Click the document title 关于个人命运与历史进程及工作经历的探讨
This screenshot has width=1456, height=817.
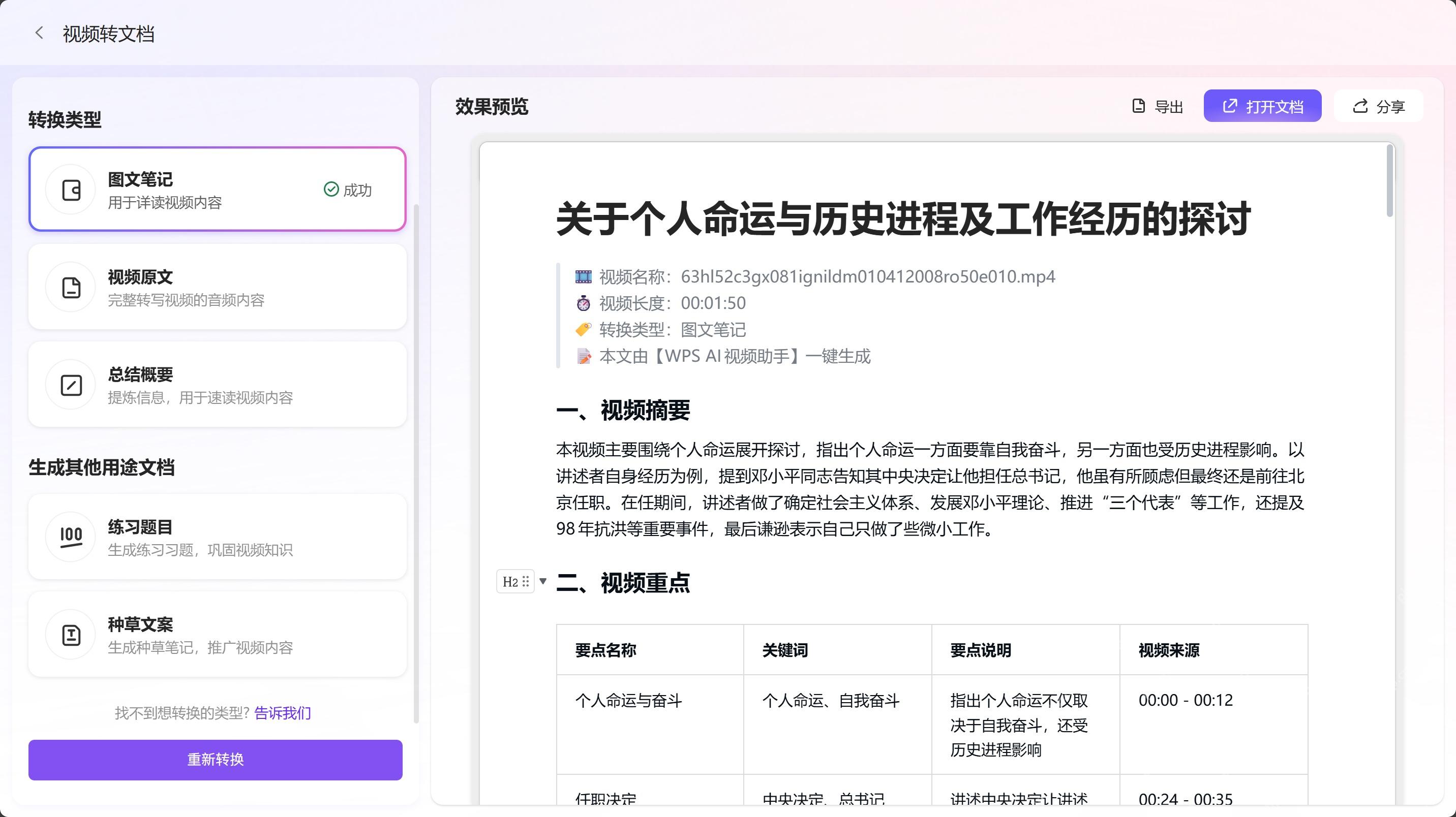903,218
